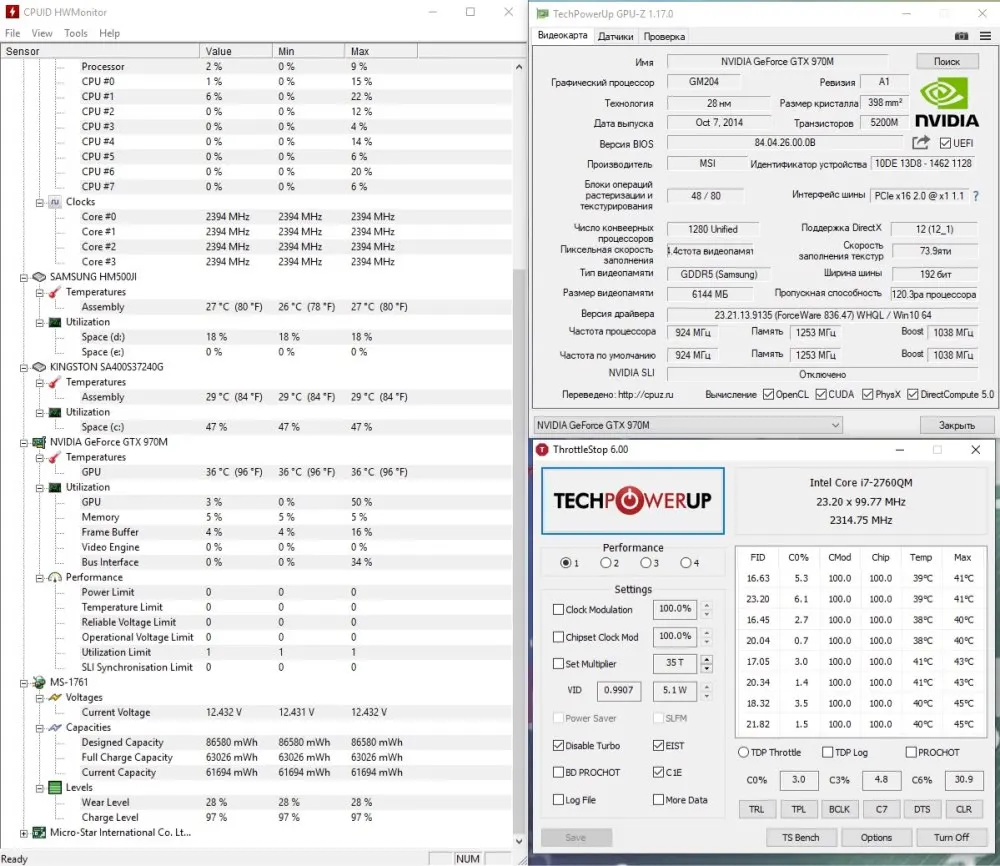
Task: Click the SAMSUNG HM500JI drive icon
Action: tap(40, 277)
